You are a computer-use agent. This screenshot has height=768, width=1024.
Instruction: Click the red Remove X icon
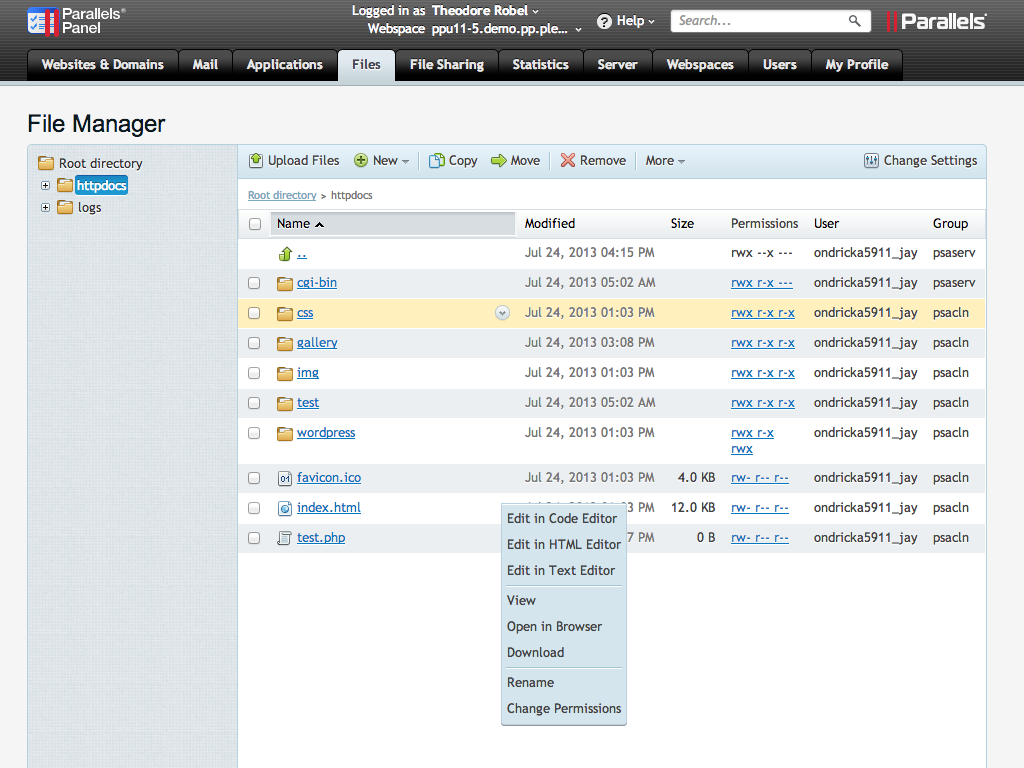coord(568,161)
